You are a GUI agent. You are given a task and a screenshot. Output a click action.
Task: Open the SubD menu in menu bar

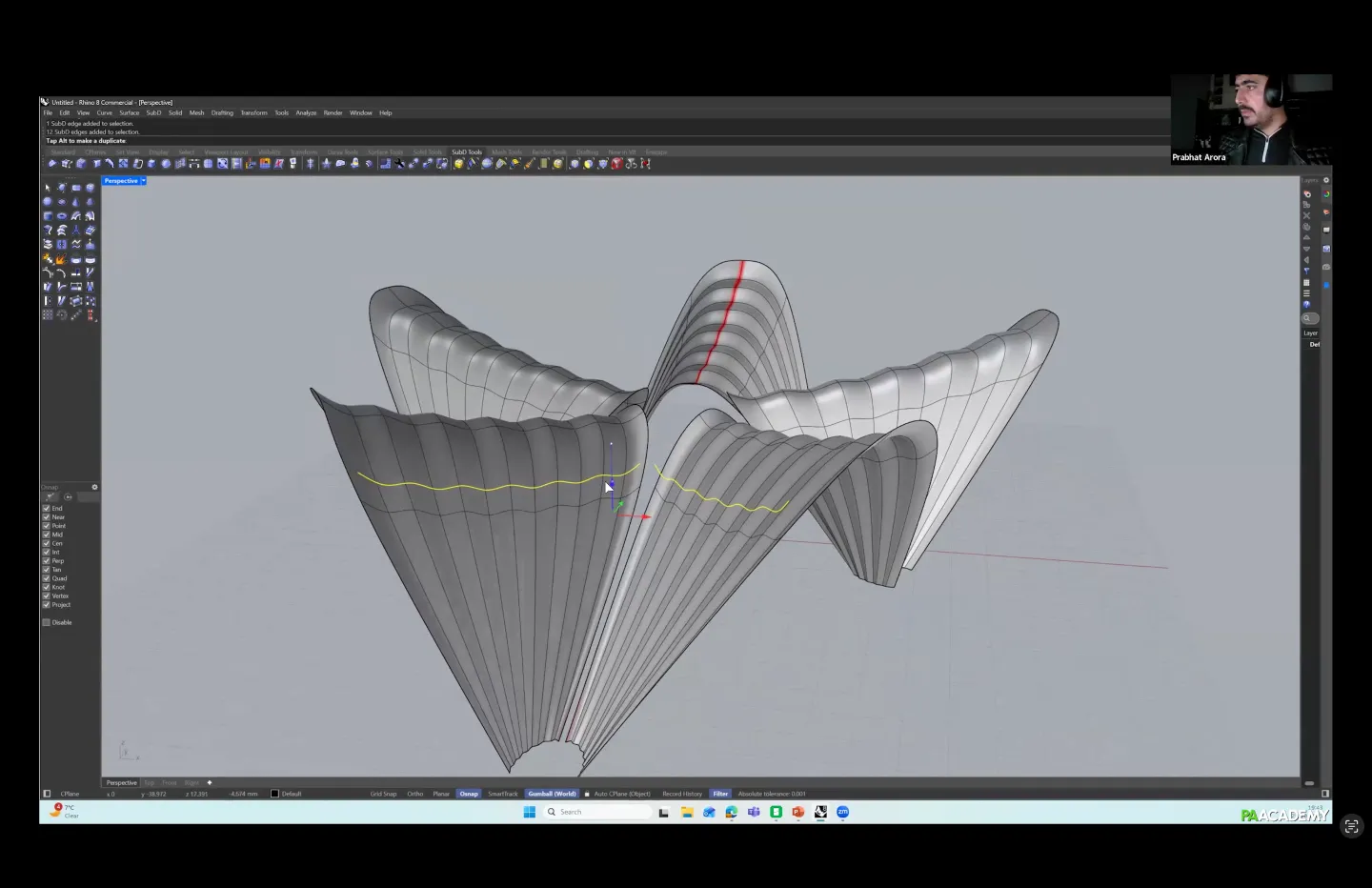click(153, 112)
